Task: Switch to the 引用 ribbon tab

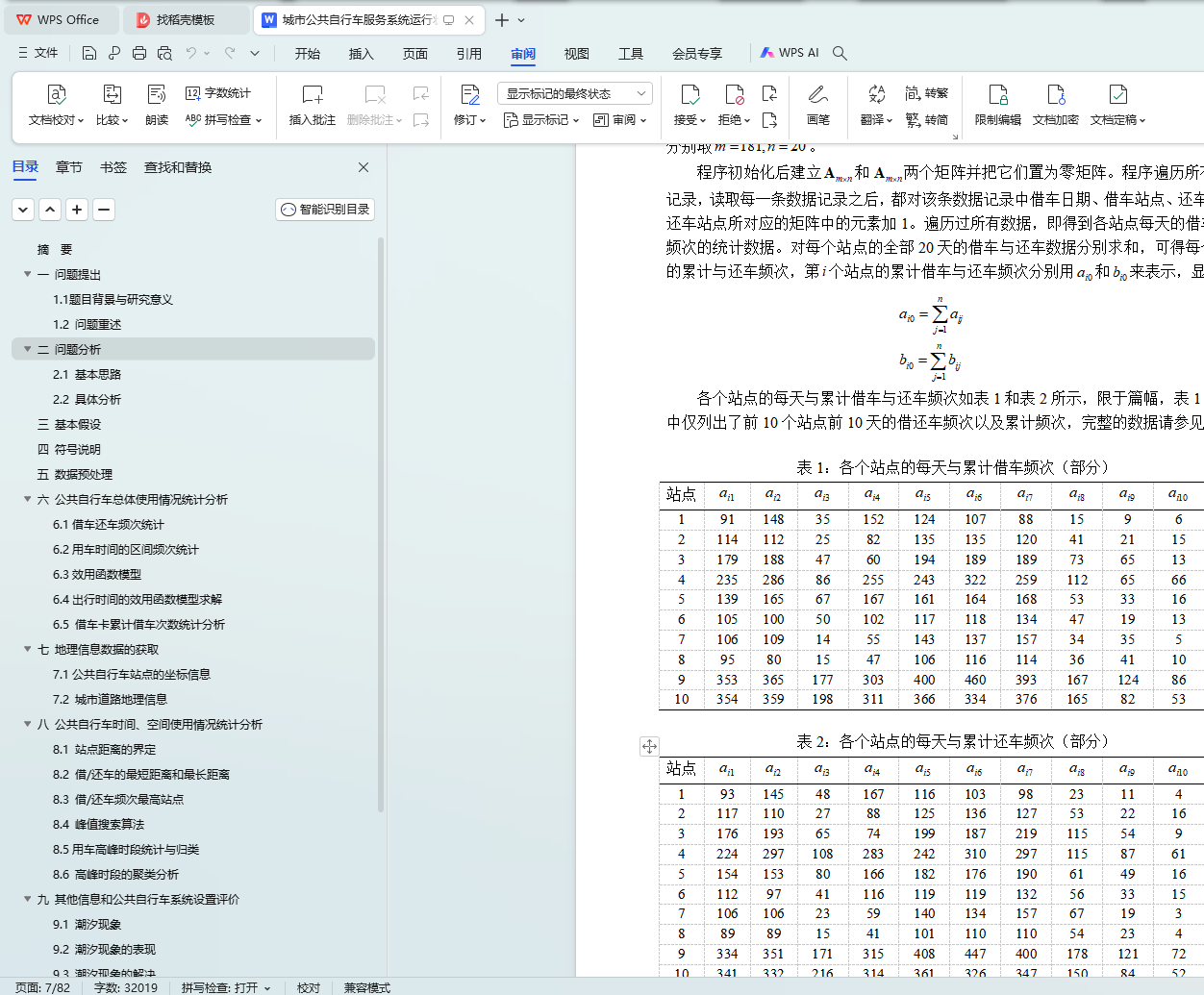Action: 469,54
